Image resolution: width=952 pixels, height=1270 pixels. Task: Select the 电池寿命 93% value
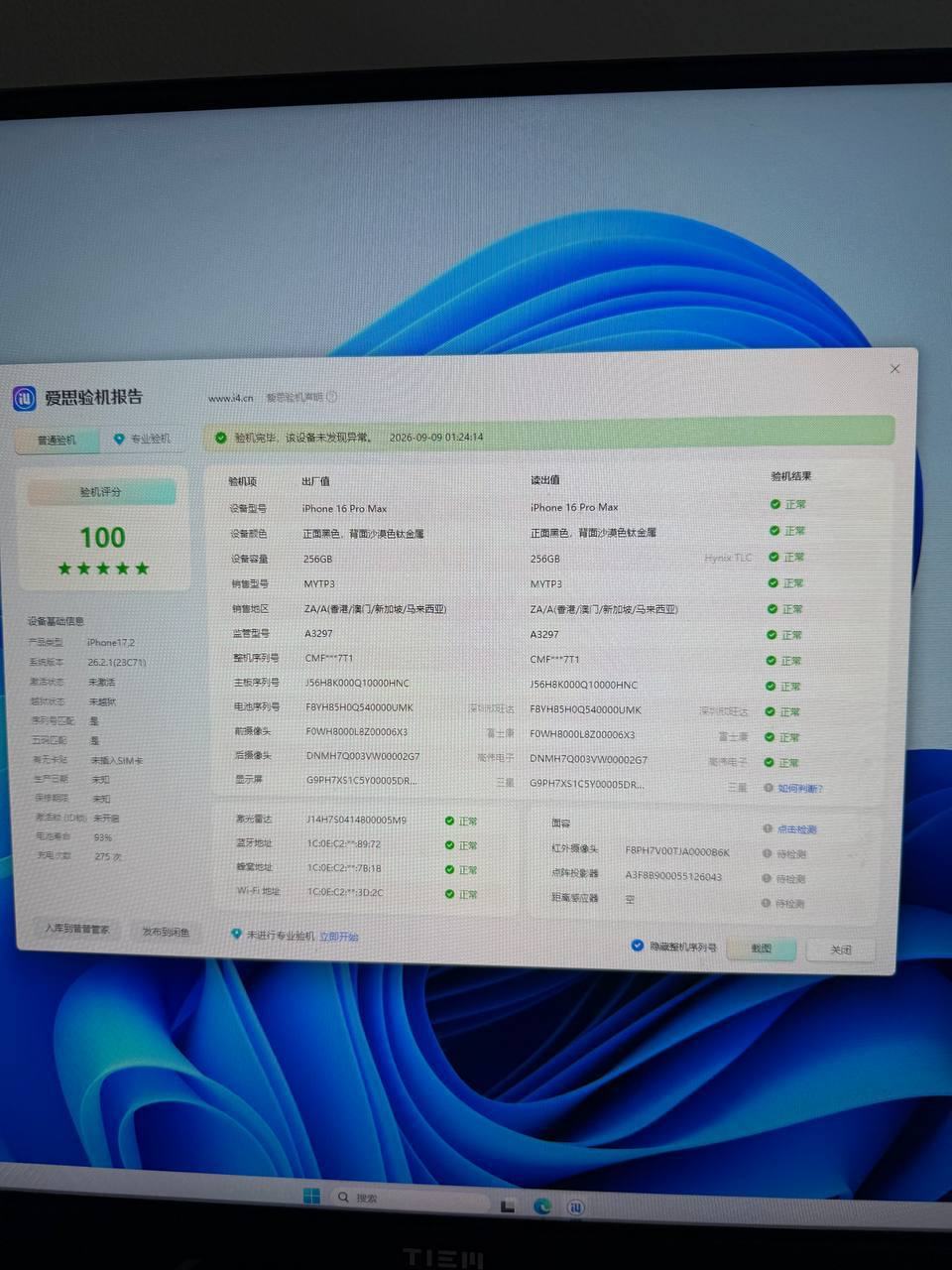(x=103, y=836)
